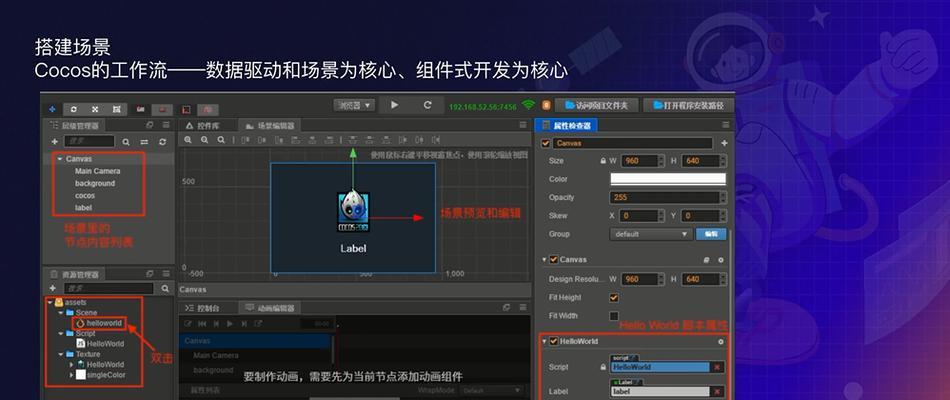Click the refresh preview button
Viewport: 950px width, 400px height.
point(427,105)
